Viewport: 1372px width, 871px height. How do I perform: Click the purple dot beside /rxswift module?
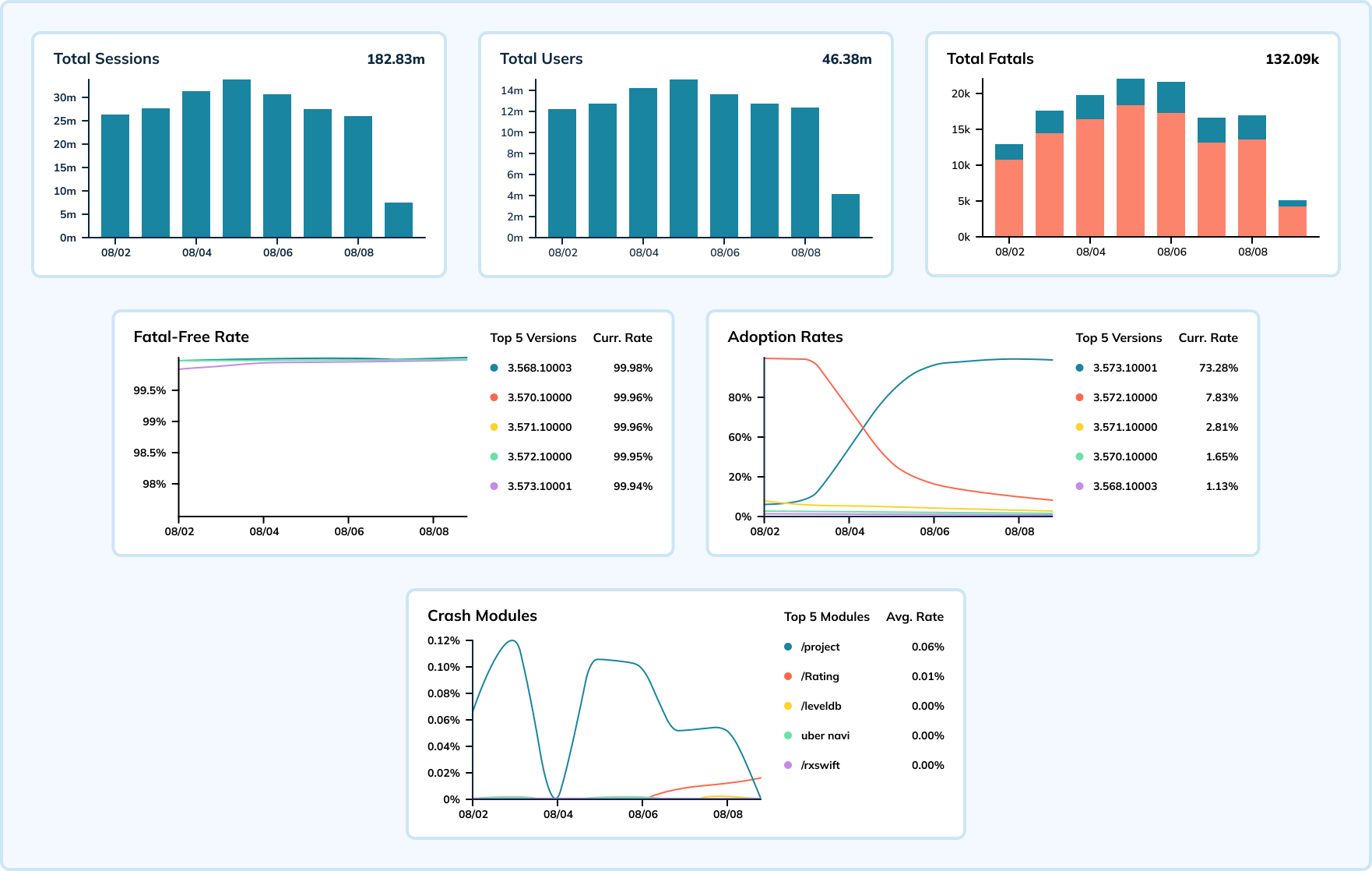click(x=788, y=765)
